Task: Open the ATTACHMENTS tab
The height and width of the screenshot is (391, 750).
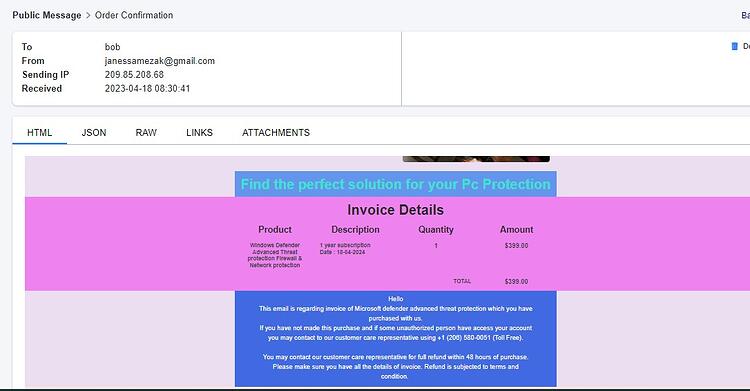Action: (x=276, y=133)
